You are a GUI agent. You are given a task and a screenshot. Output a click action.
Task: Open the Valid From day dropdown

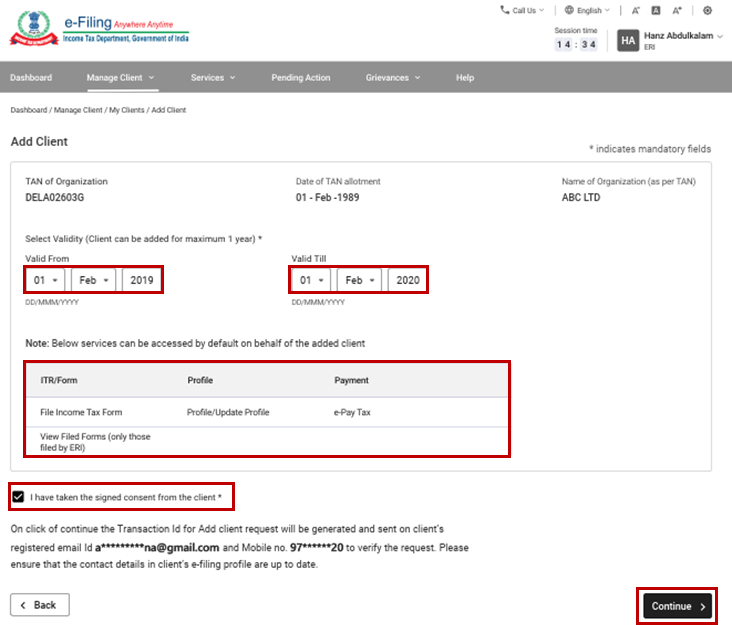pyautogui.click(x=47, y=281)
